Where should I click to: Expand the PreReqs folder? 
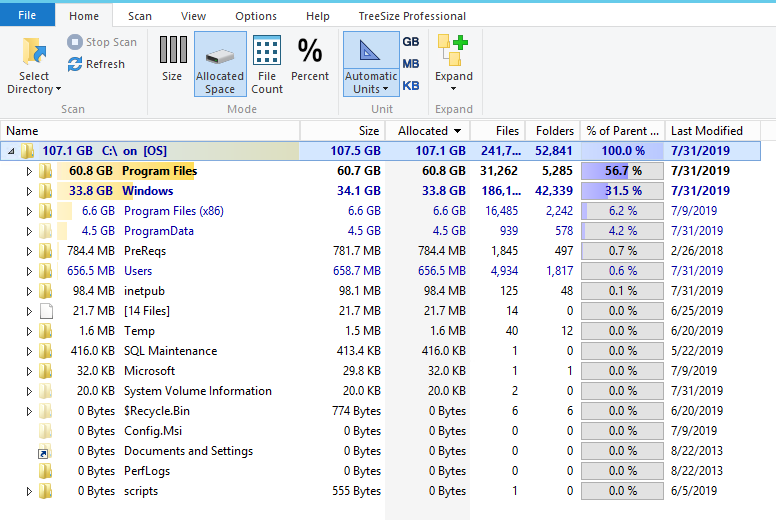29,251
